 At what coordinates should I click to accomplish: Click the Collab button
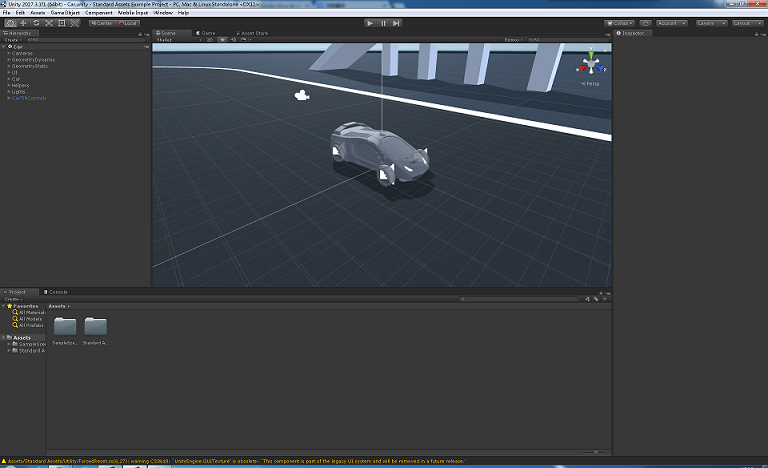(620, 22)
